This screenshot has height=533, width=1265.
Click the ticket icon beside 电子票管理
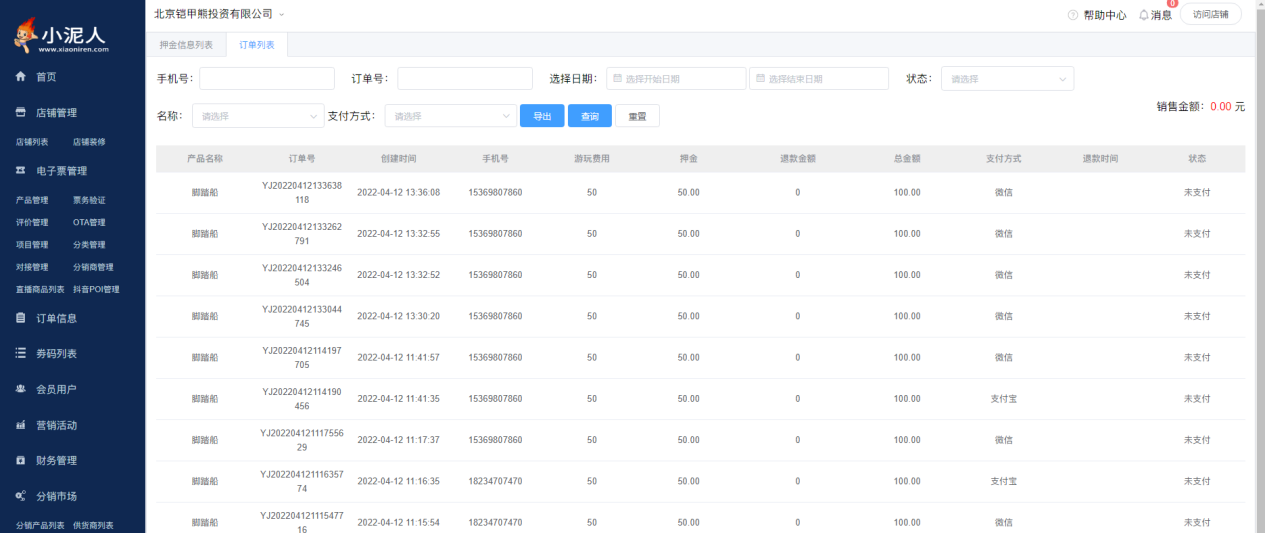20,171
